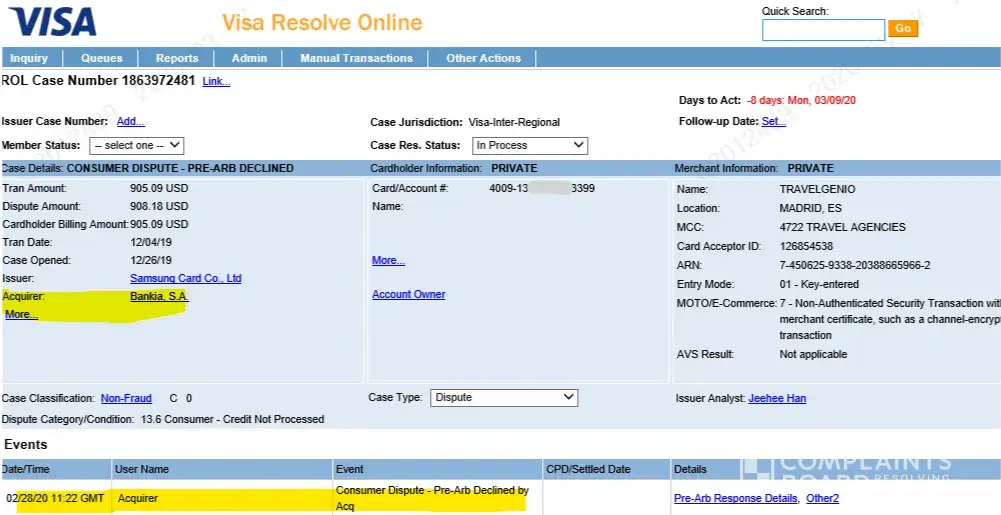1001x515 pixels.
Task: Open the Manual Transactions menu
Action: pos(356,58)
